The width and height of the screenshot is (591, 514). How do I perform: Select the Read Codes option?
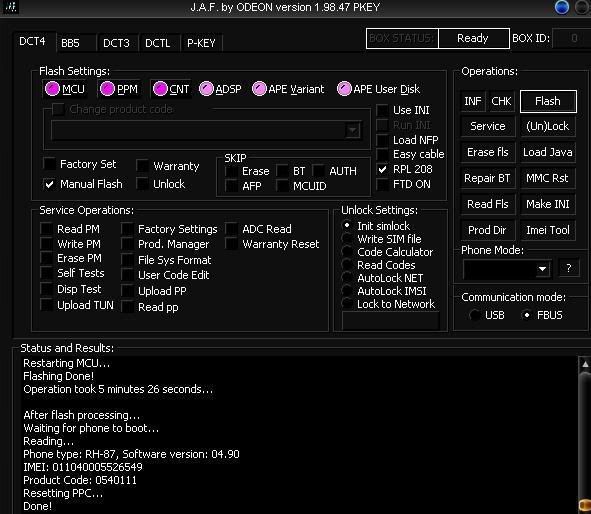click(347, 265)
